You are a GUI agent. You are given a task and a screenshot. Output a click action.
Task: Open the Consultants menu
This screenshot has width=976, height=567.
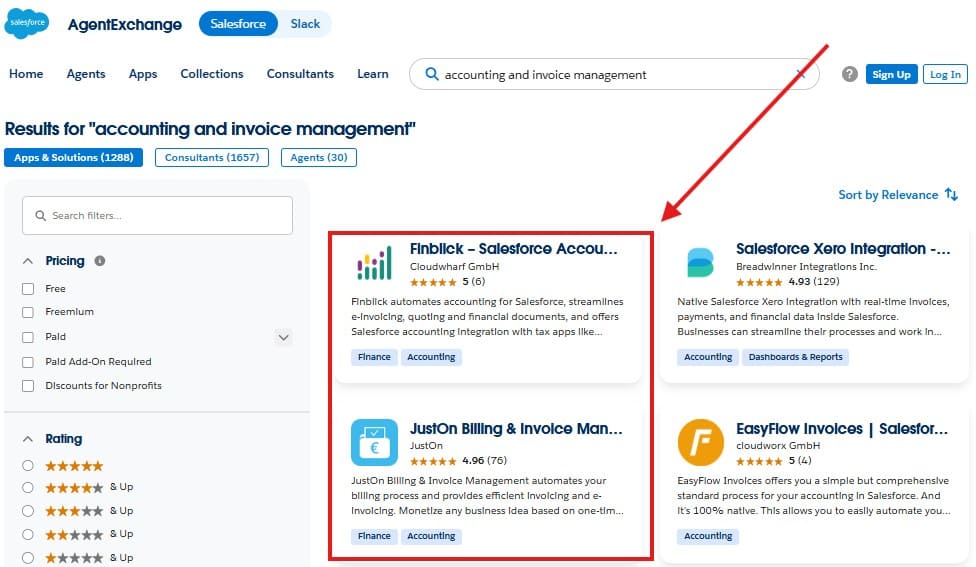point(300,73)
